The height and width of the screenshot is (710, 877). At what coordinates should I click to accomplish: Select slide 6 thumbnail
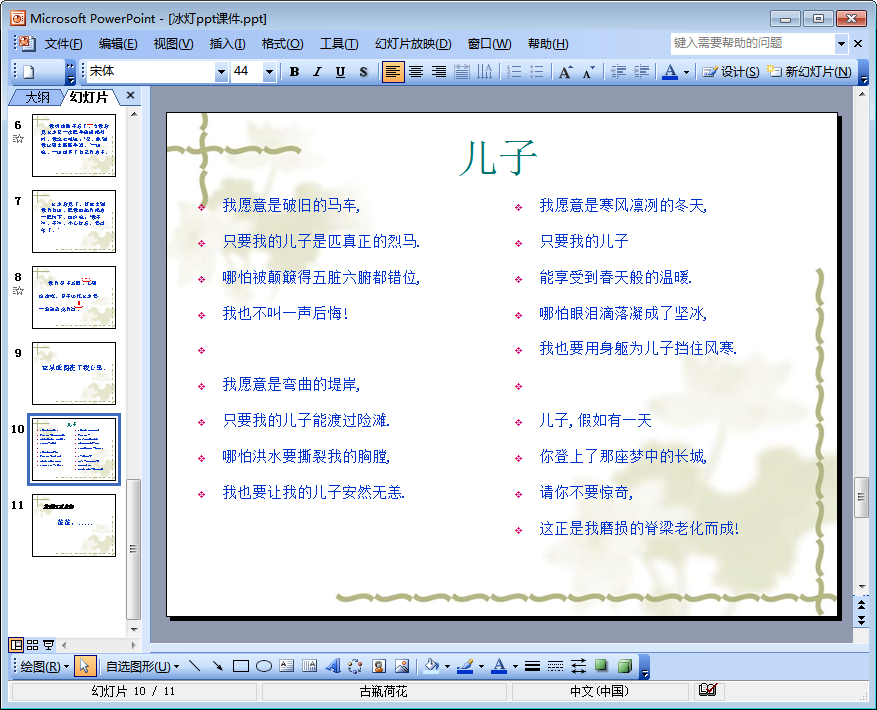click(x=74, y=145)
